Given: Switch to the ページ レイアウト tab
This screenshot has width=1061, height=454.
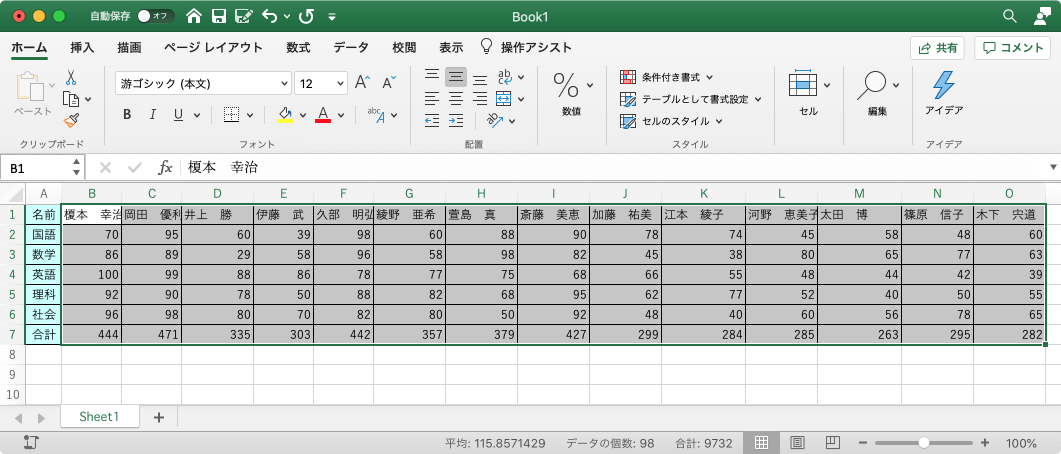Looking at the screenshot, I should coord(213,47).
